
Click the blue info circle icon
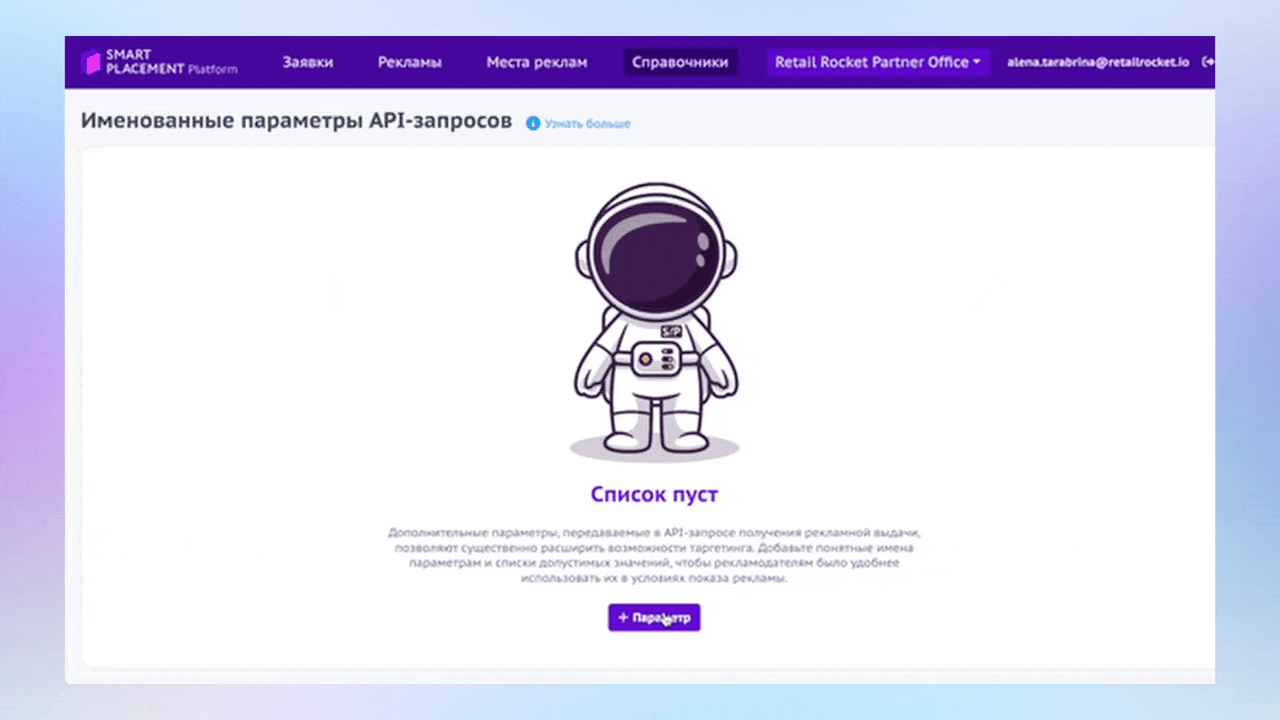coord(533,123)
